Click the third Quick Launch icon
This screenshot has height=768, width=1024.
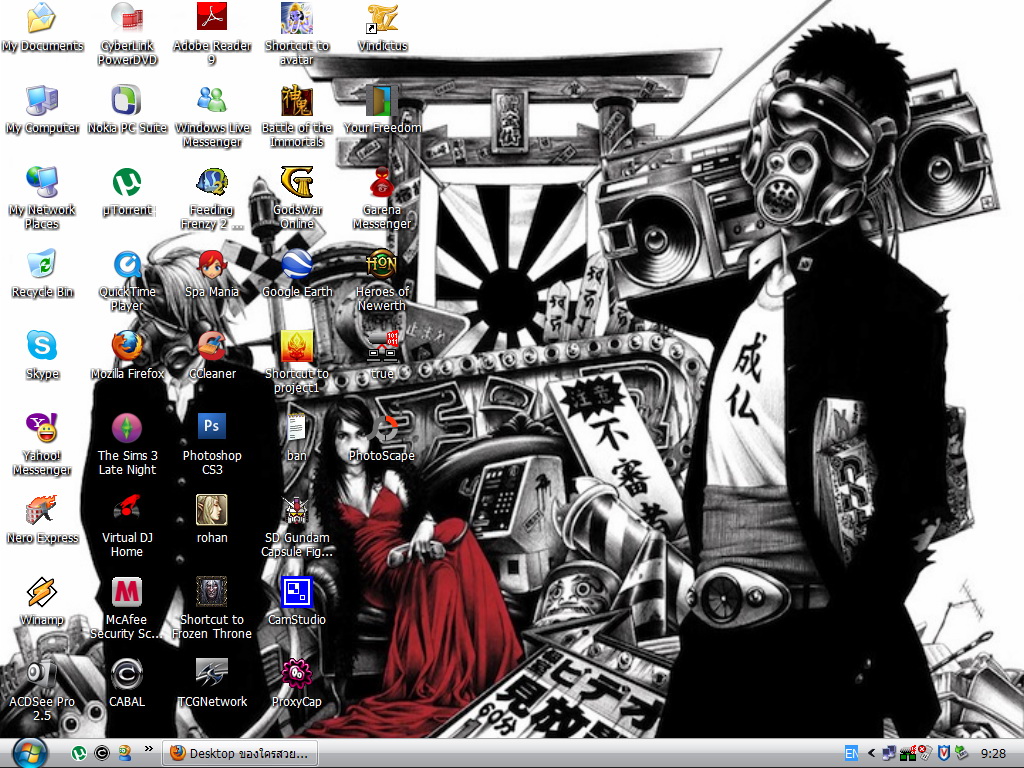(x=125, y=754)
